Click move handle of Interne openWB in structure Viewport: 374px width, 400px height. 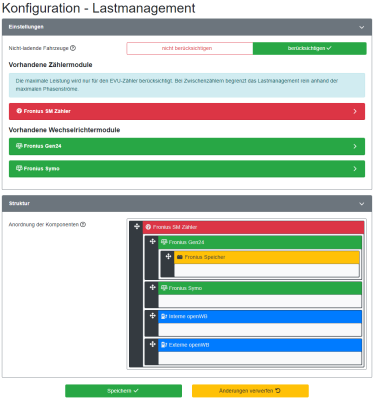[152, 316]
